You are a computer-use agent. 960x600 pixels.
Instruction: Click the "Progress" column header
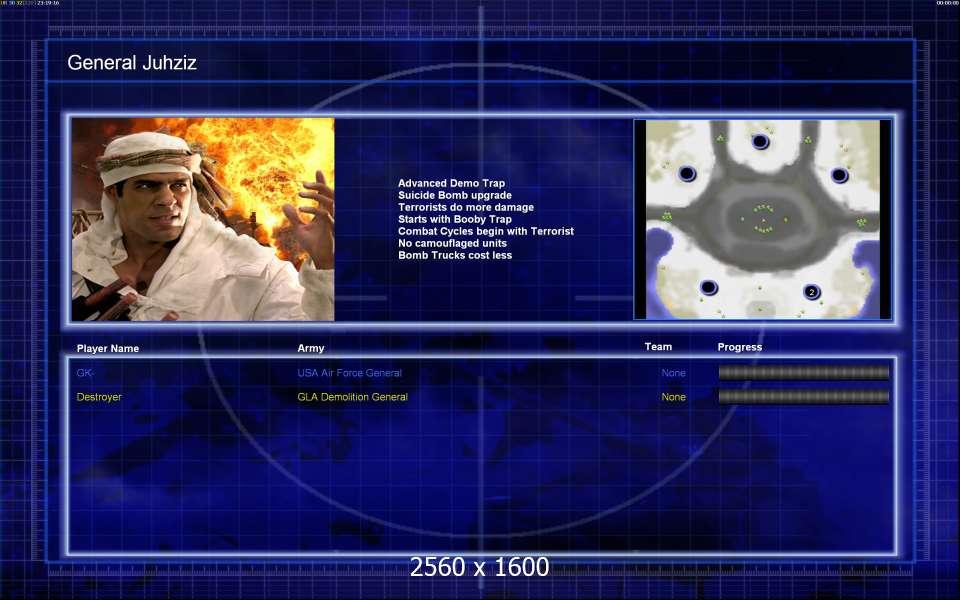(740, 347)
